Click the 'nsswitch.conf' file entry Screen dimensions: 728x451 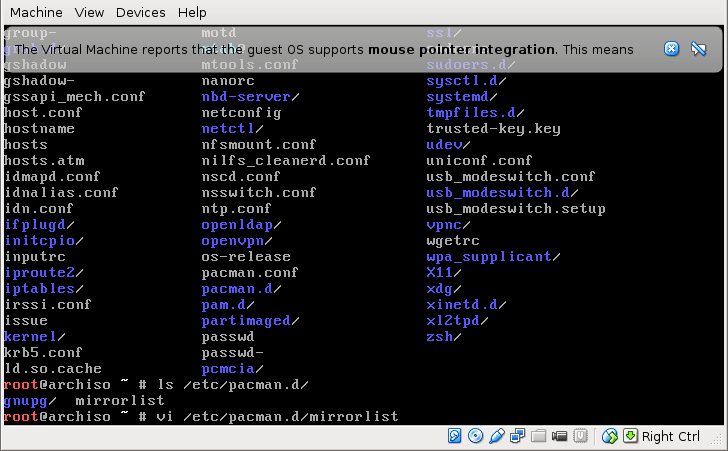[x=259, y=193]
